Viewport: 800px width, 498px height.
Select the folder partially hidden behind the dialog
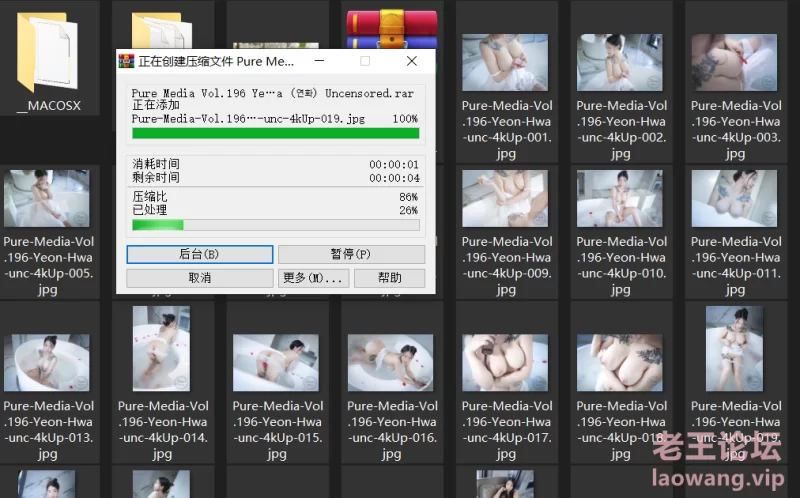pyautogui.click(x=156, y=28)
